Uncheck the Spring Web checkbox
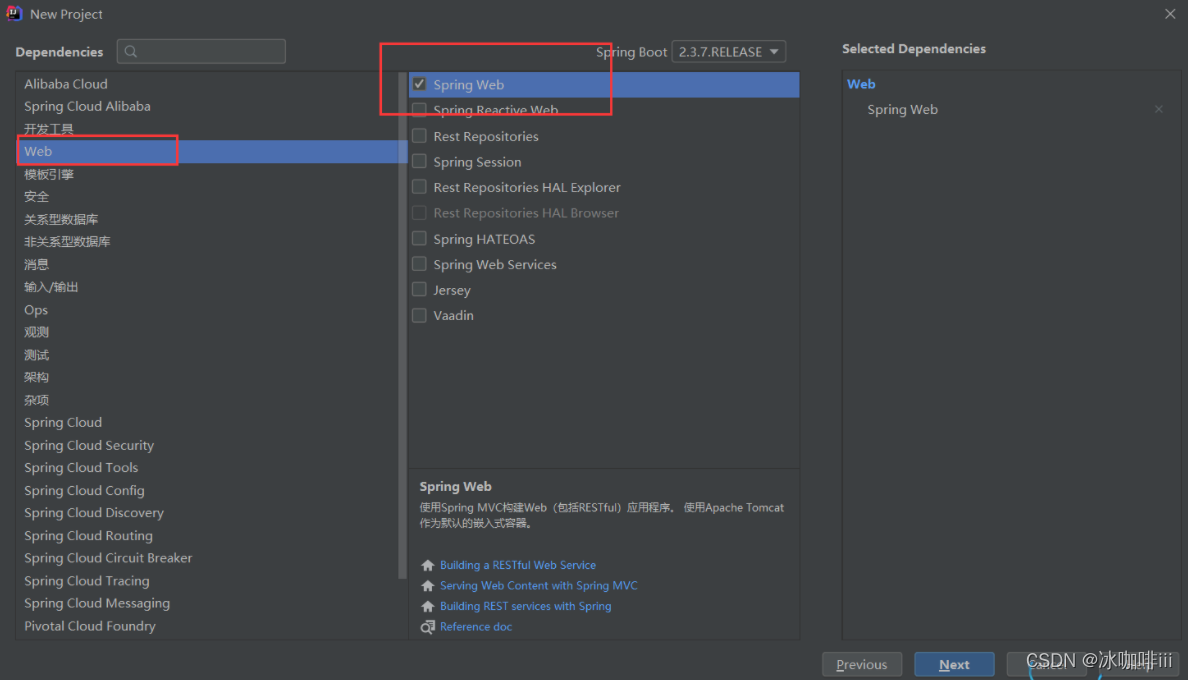 pyautogui.click(x=419, y=84)
